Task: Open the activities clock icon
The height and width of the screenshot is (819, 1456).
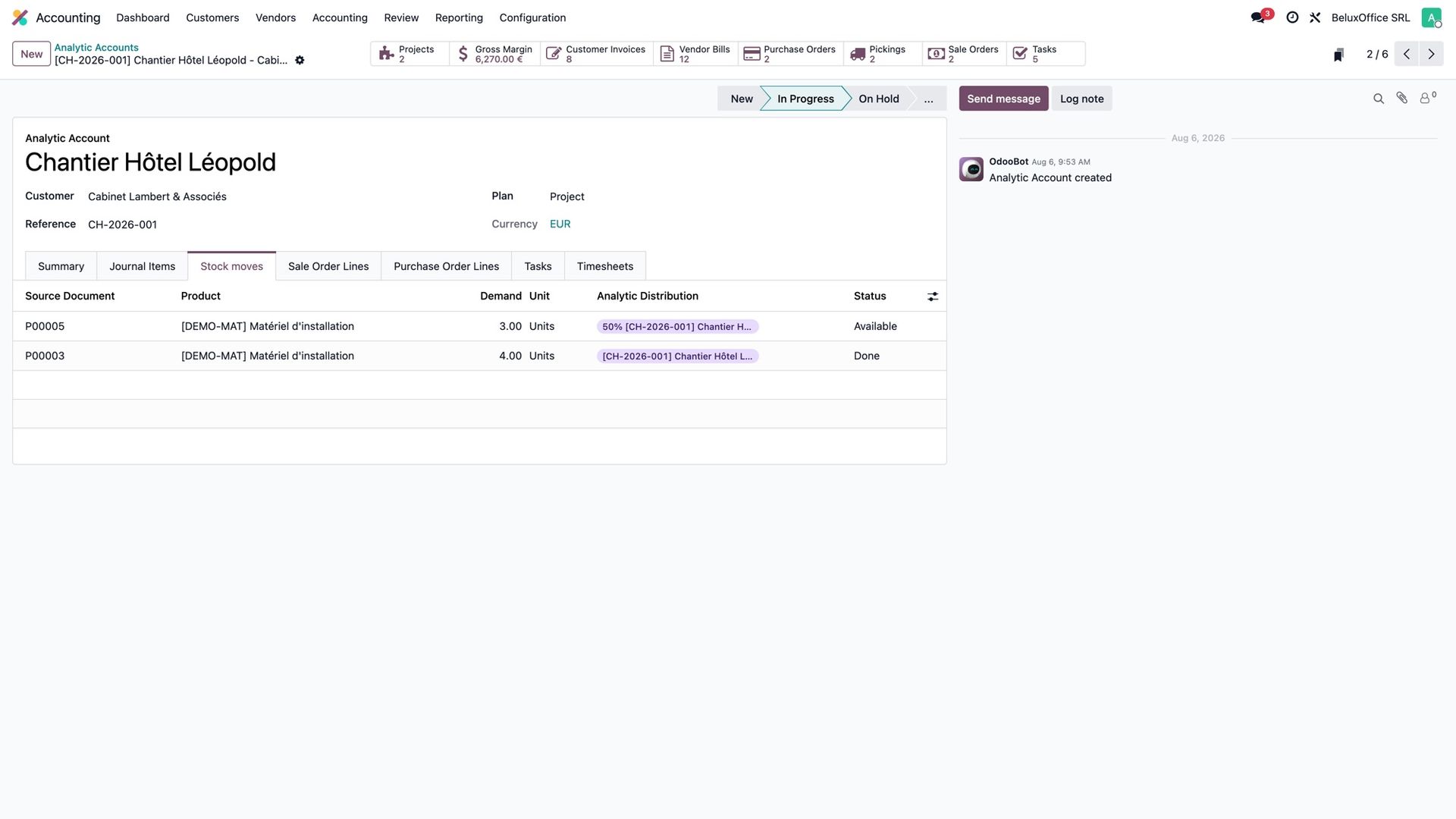Action: coord(1292,17)
